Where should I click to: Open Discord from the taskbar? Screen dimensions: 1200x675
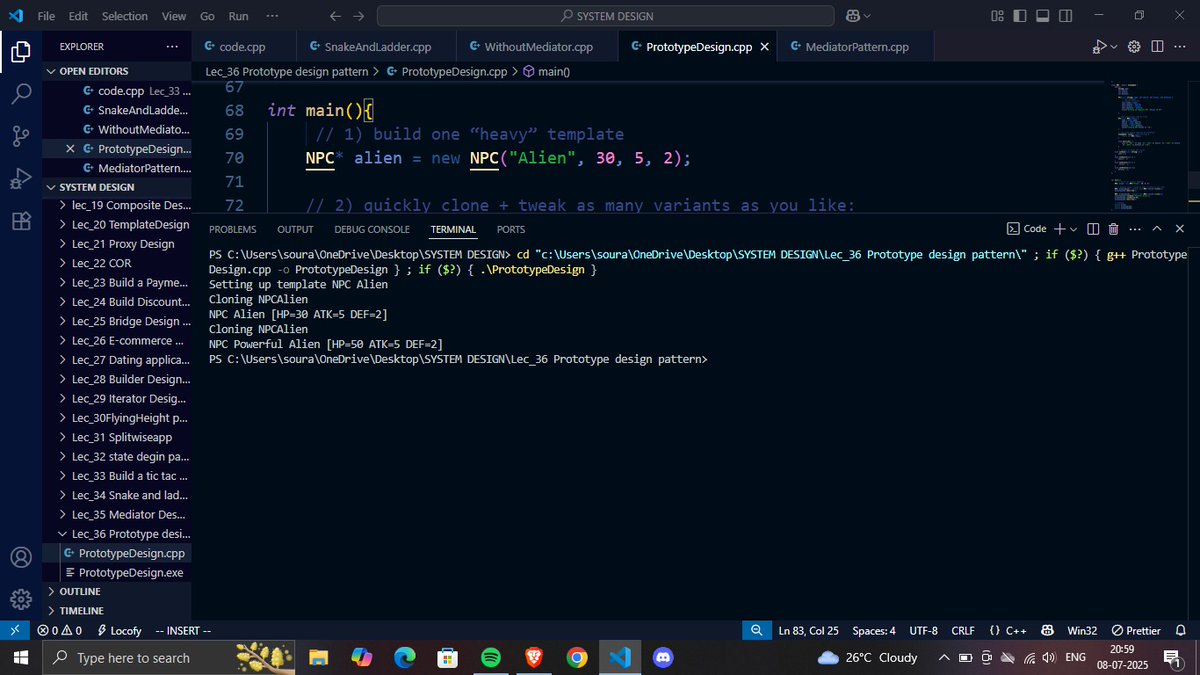[662, 658]
